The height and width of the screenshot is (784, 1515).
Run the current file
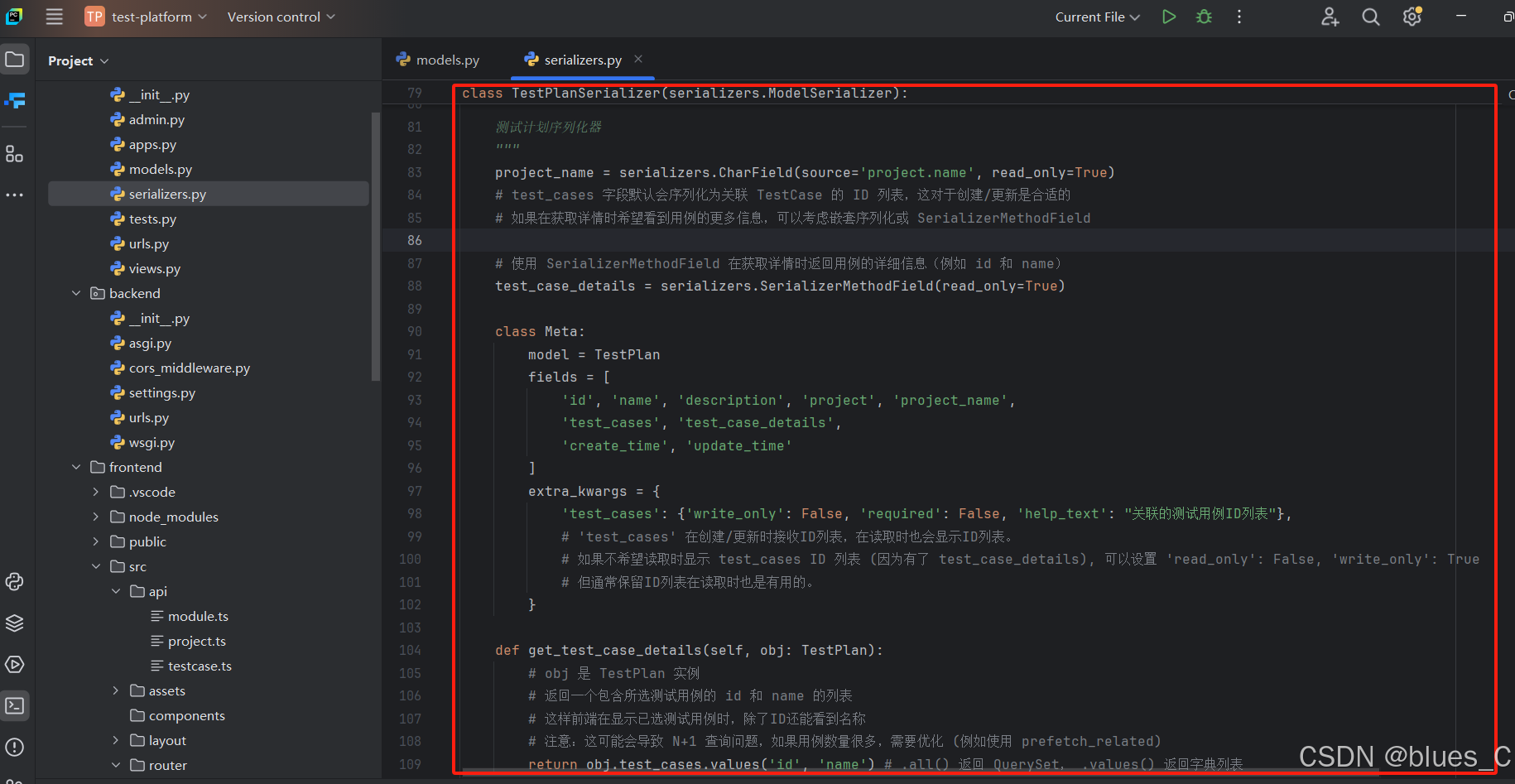(1169, 17)
